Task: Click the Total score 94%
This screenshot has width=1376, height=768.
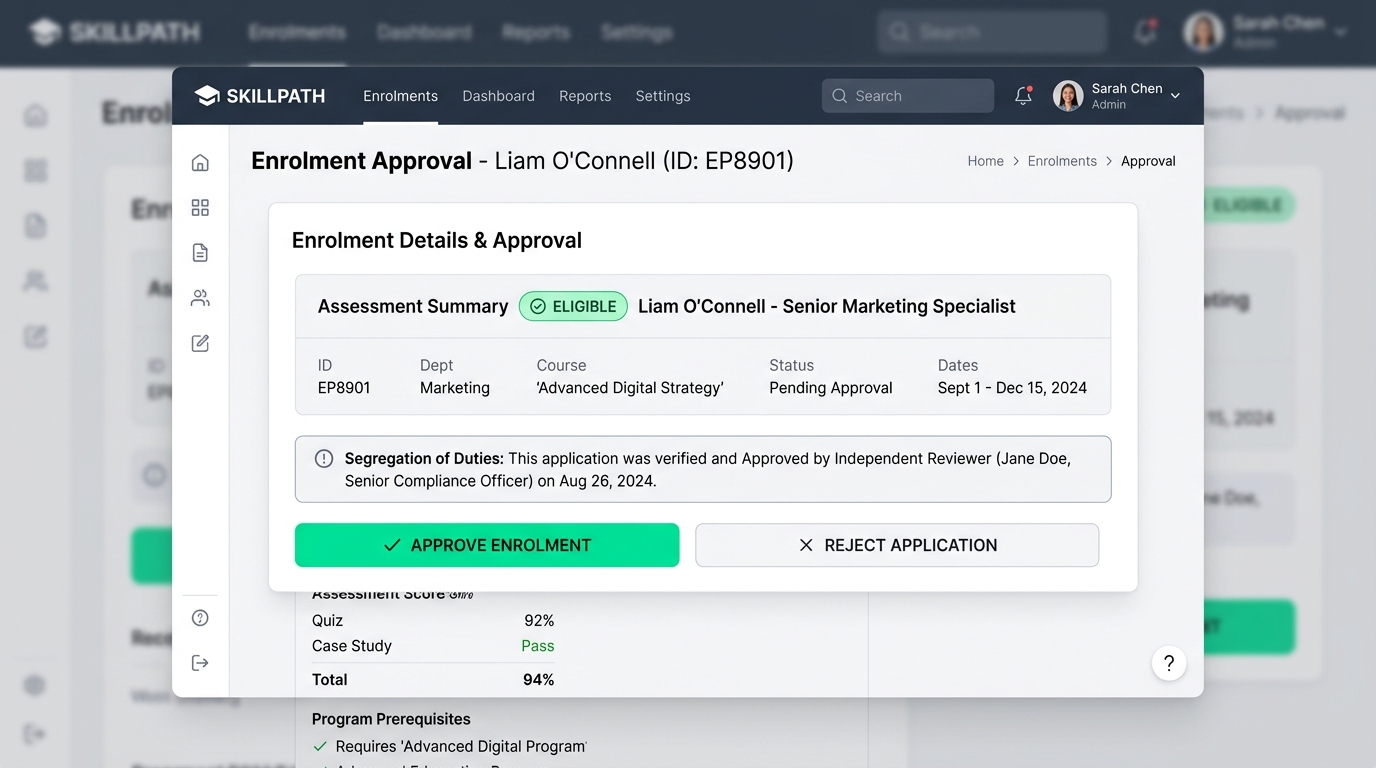Action: 538,680
